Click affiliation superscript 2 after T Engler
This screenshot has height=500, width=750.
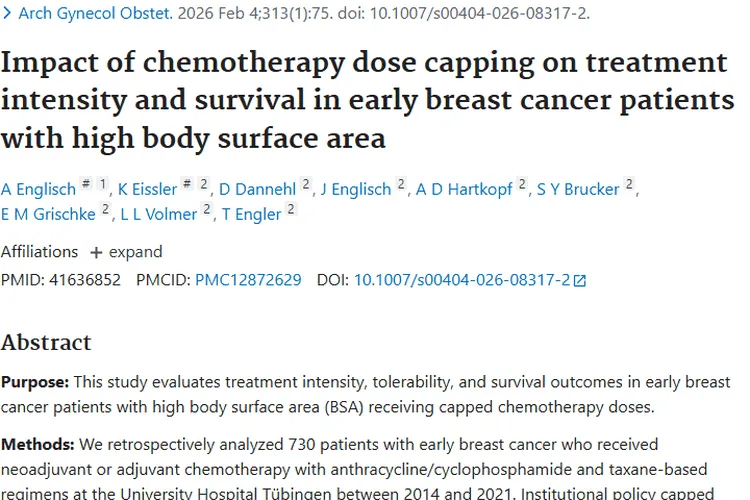point(291,208)
